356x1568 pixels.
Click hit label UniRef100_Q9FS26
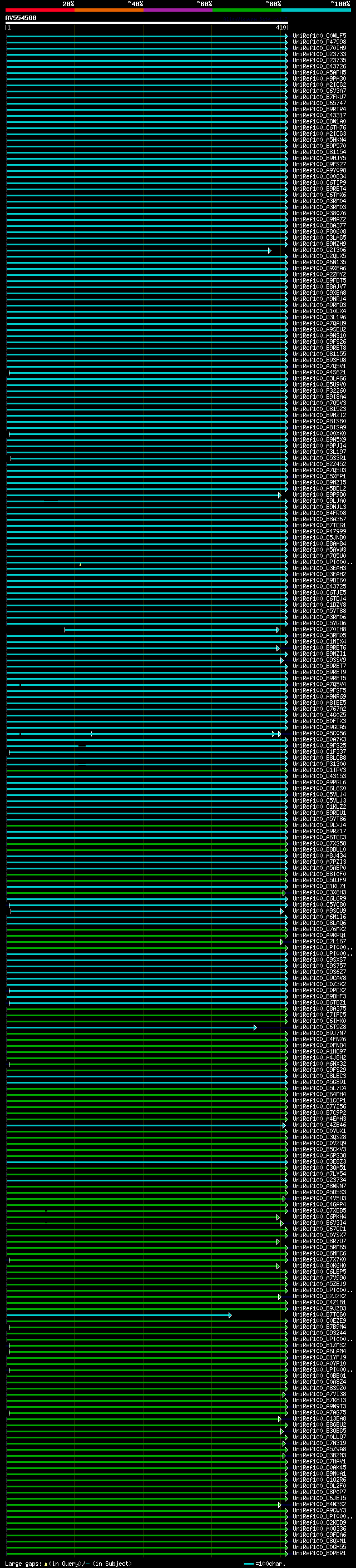[x=319, y=342]
